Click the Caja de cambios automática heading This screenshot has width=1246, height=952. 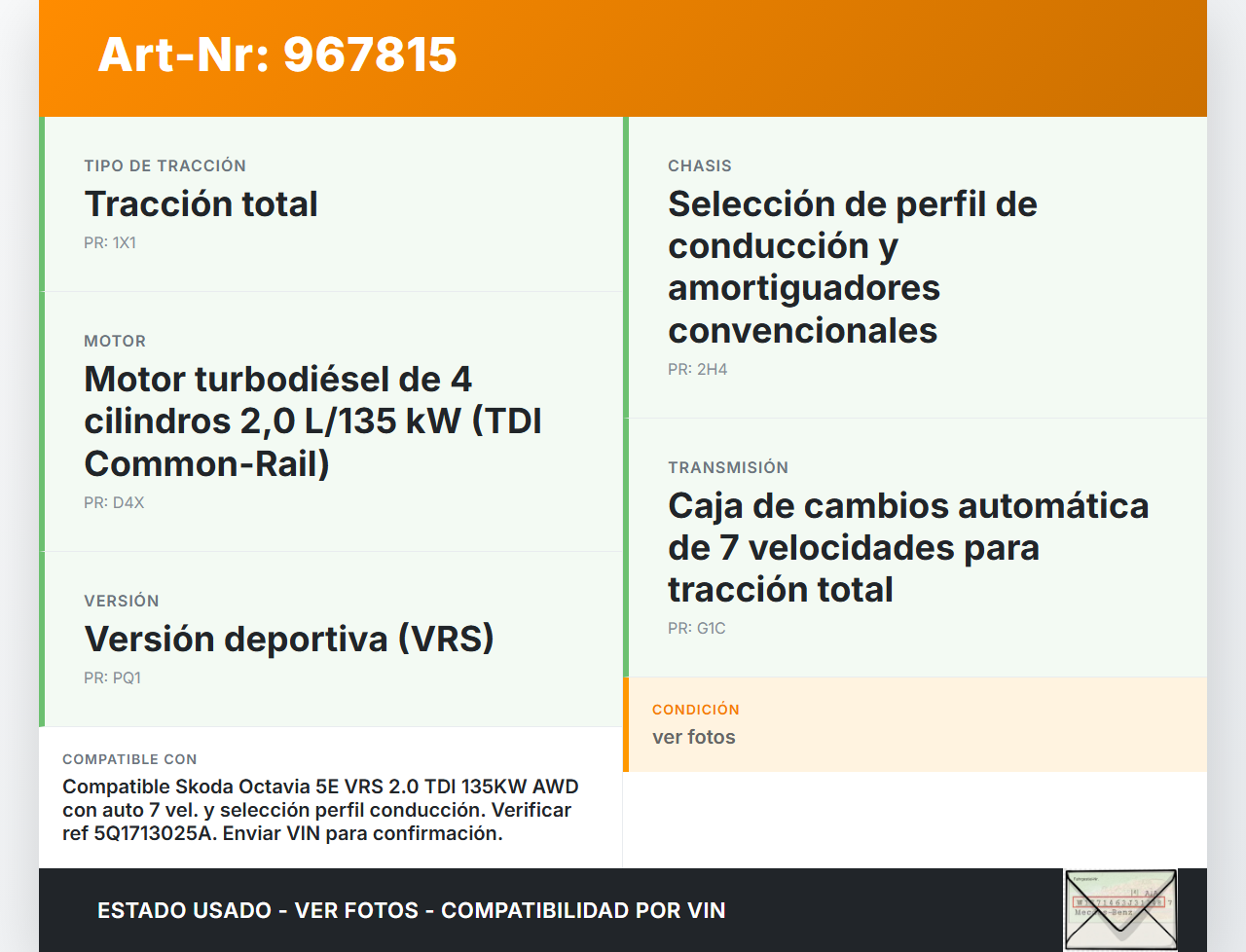[907, 548]
